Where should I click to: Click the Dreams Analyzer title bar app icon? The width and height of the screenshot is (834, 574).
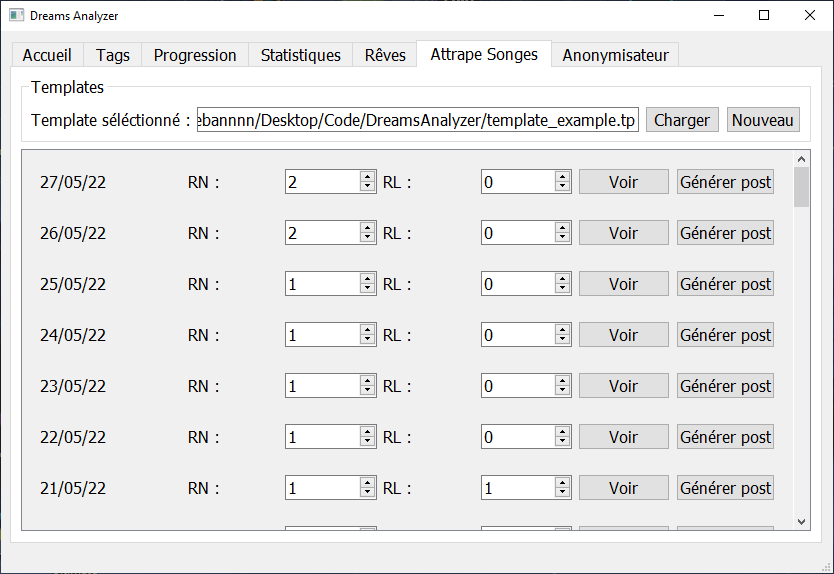(16, 16)
